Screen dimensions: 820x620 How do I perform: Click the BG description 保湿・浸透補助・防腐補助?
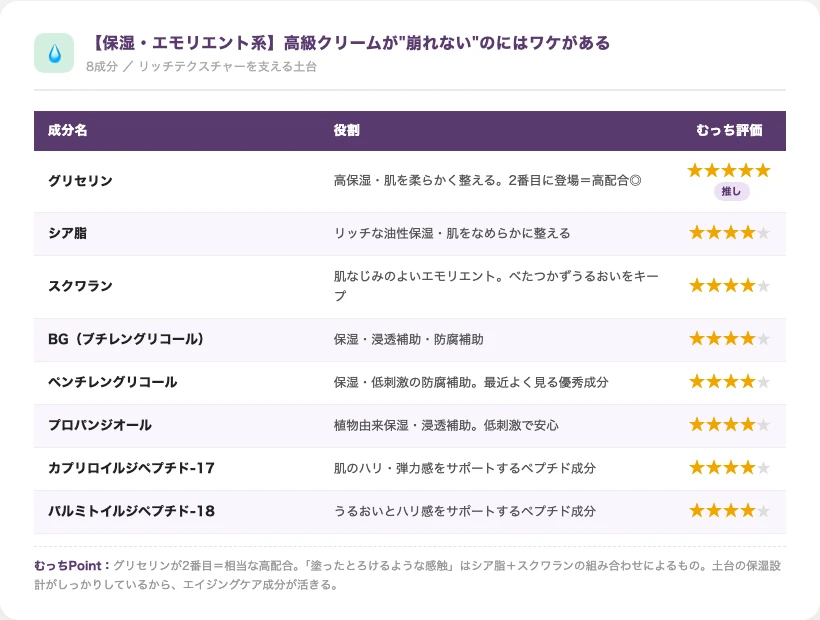coord(408,339)
